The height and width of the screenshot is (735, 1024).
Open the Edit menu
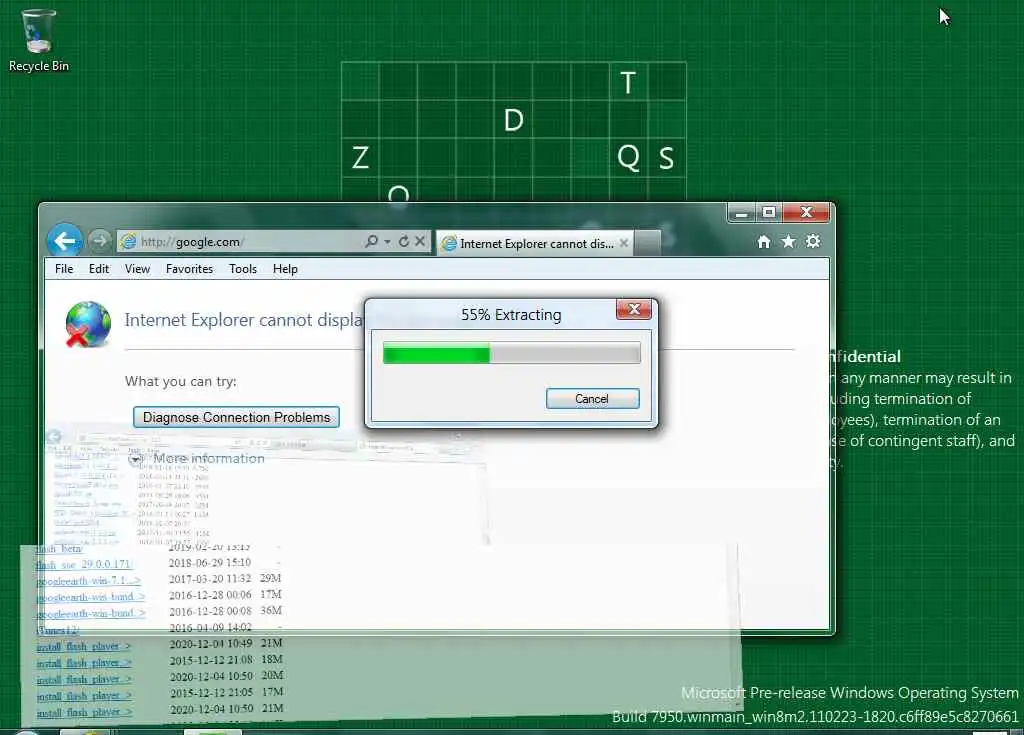point(99,269)
